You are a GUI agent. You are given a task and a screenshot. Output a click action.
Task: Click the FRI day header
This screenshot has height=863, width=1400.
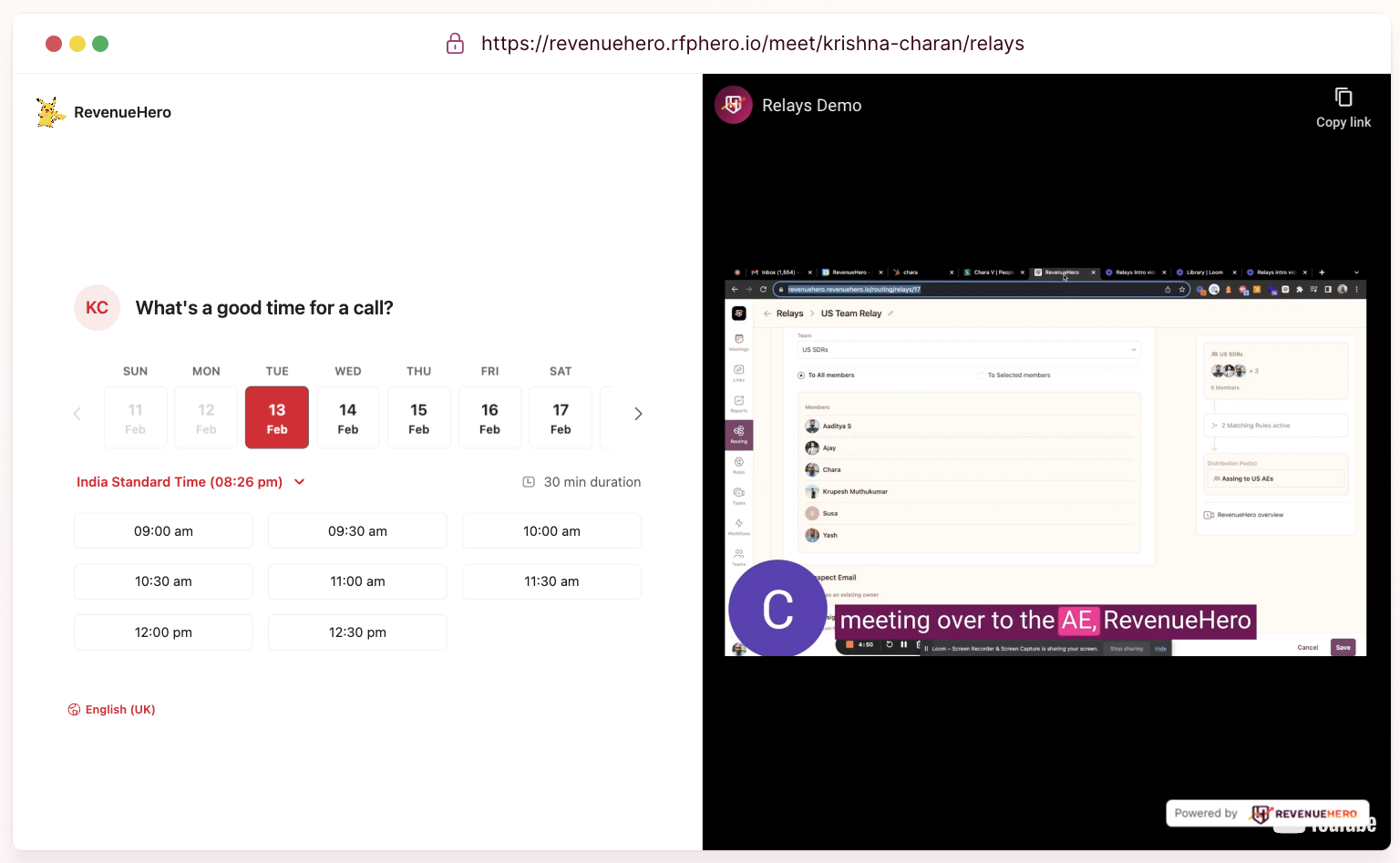(490, 371)
